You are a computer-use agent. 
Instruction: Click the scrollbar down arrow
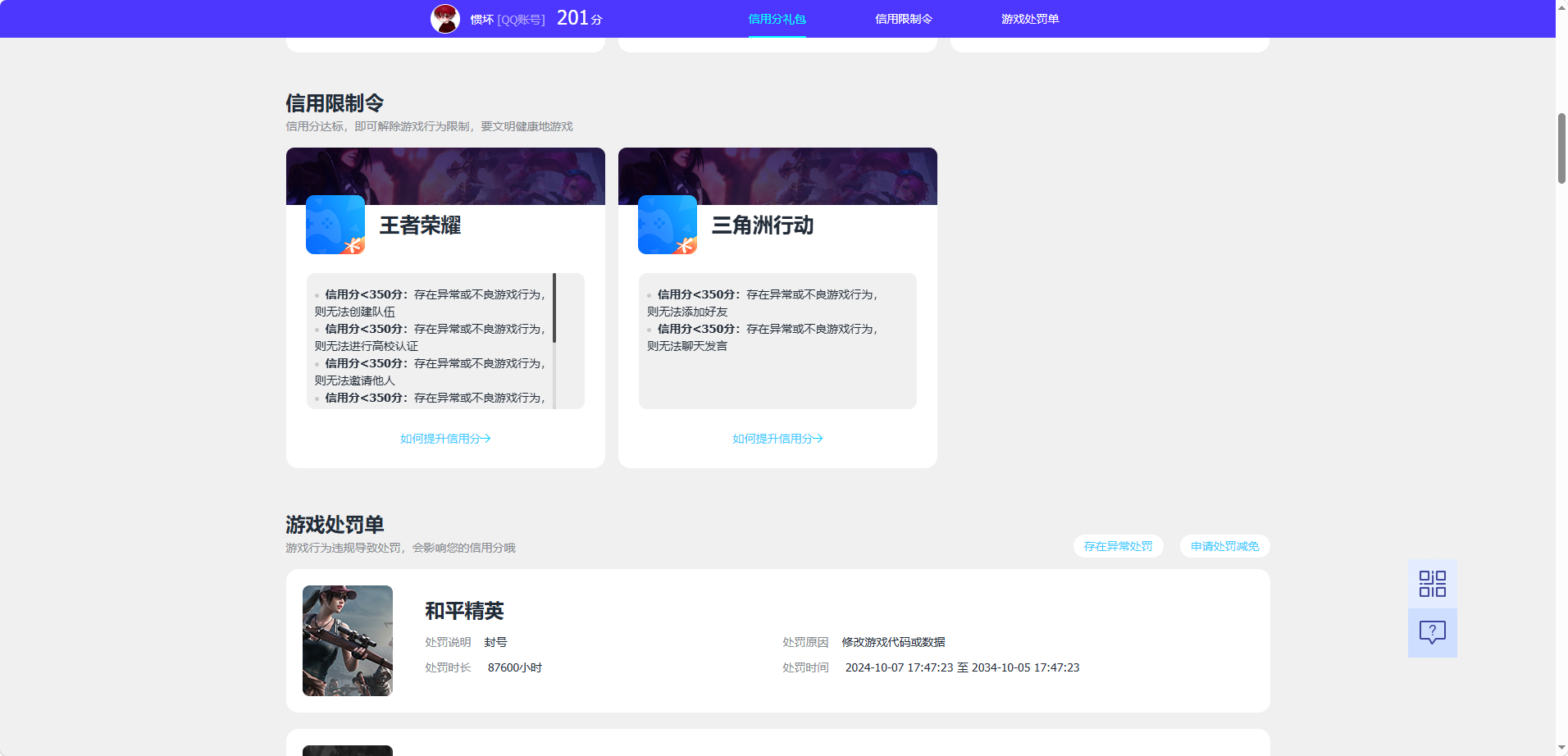[x=1561, y=749]
